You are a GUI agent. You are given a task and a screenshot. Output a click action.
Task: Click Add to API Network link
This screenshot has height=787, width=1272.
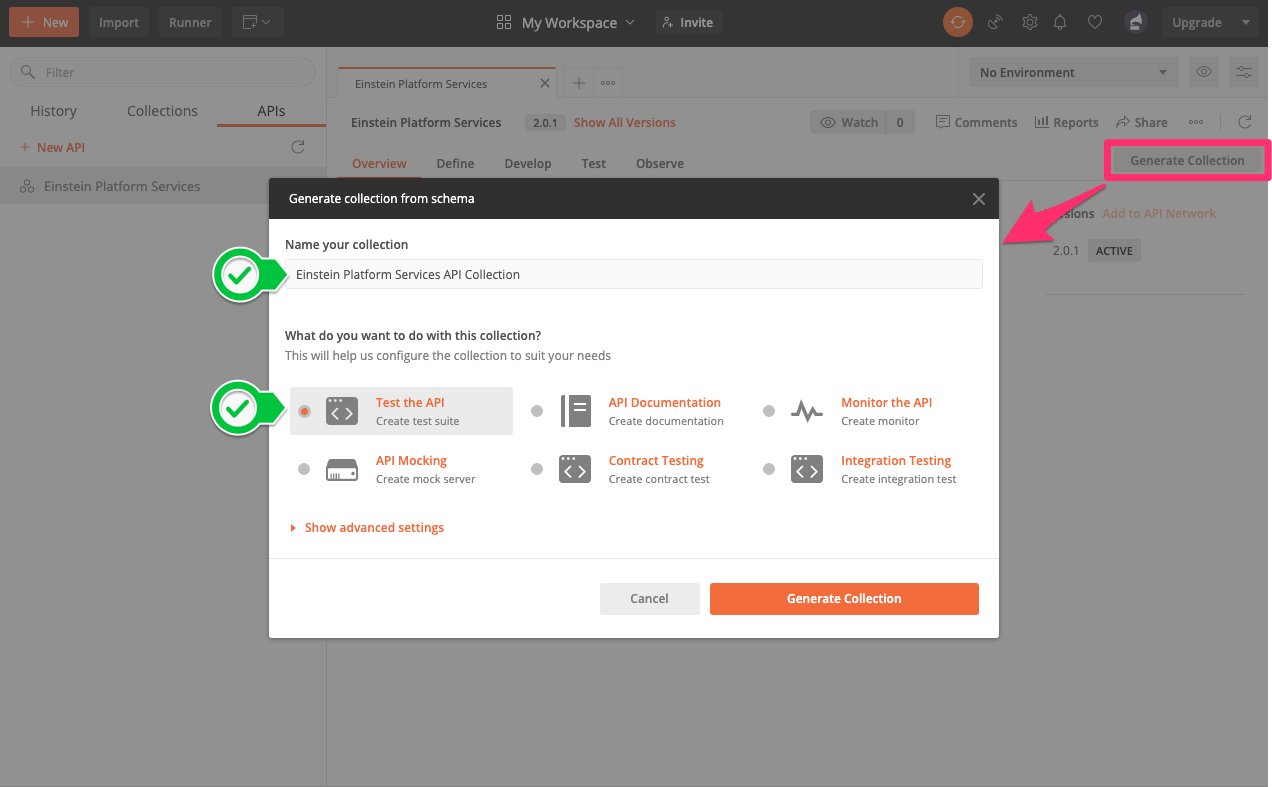tap(1159, 213)
